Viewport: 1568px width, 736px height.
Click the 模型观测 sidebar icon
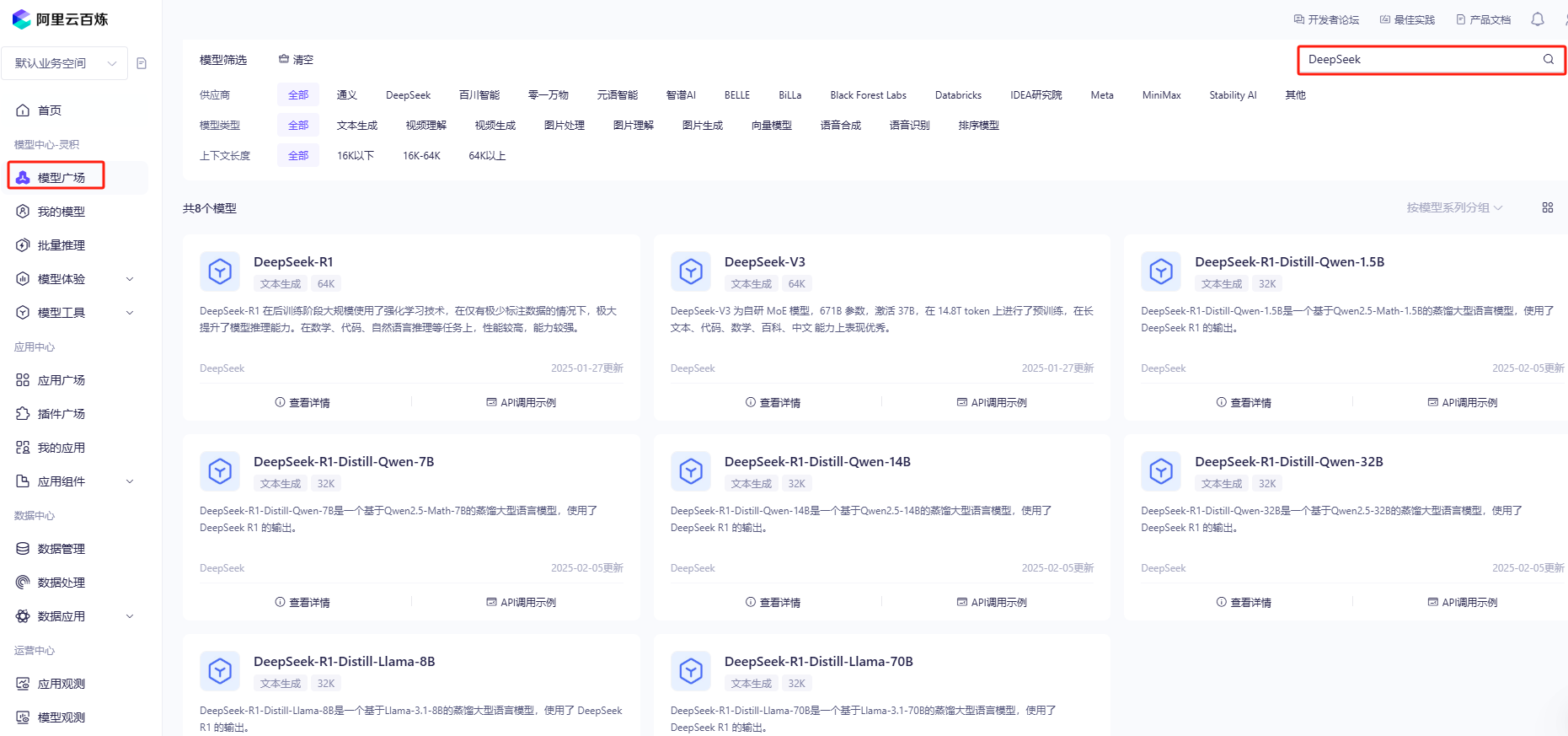click(x=23, y=717)
